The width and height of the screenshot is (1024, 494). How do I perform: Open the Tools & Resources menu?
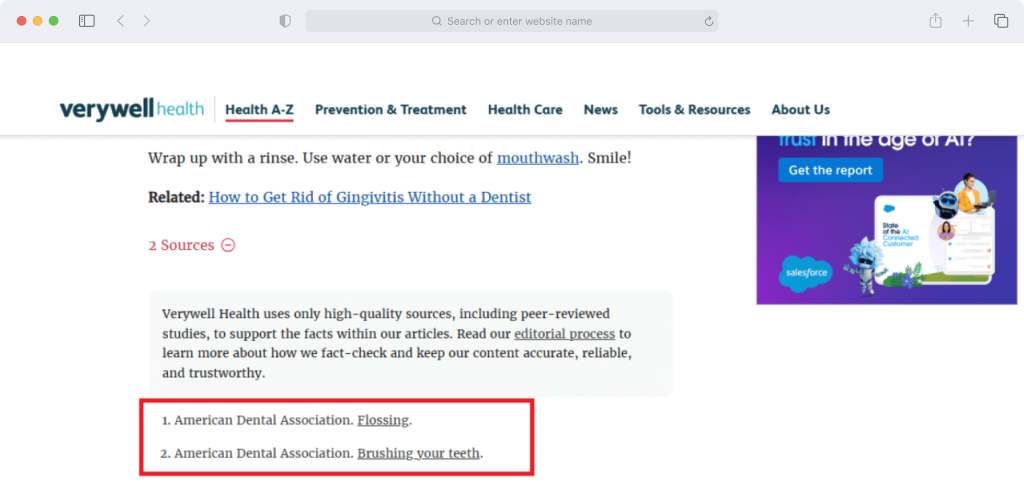[x=694, y=110]
